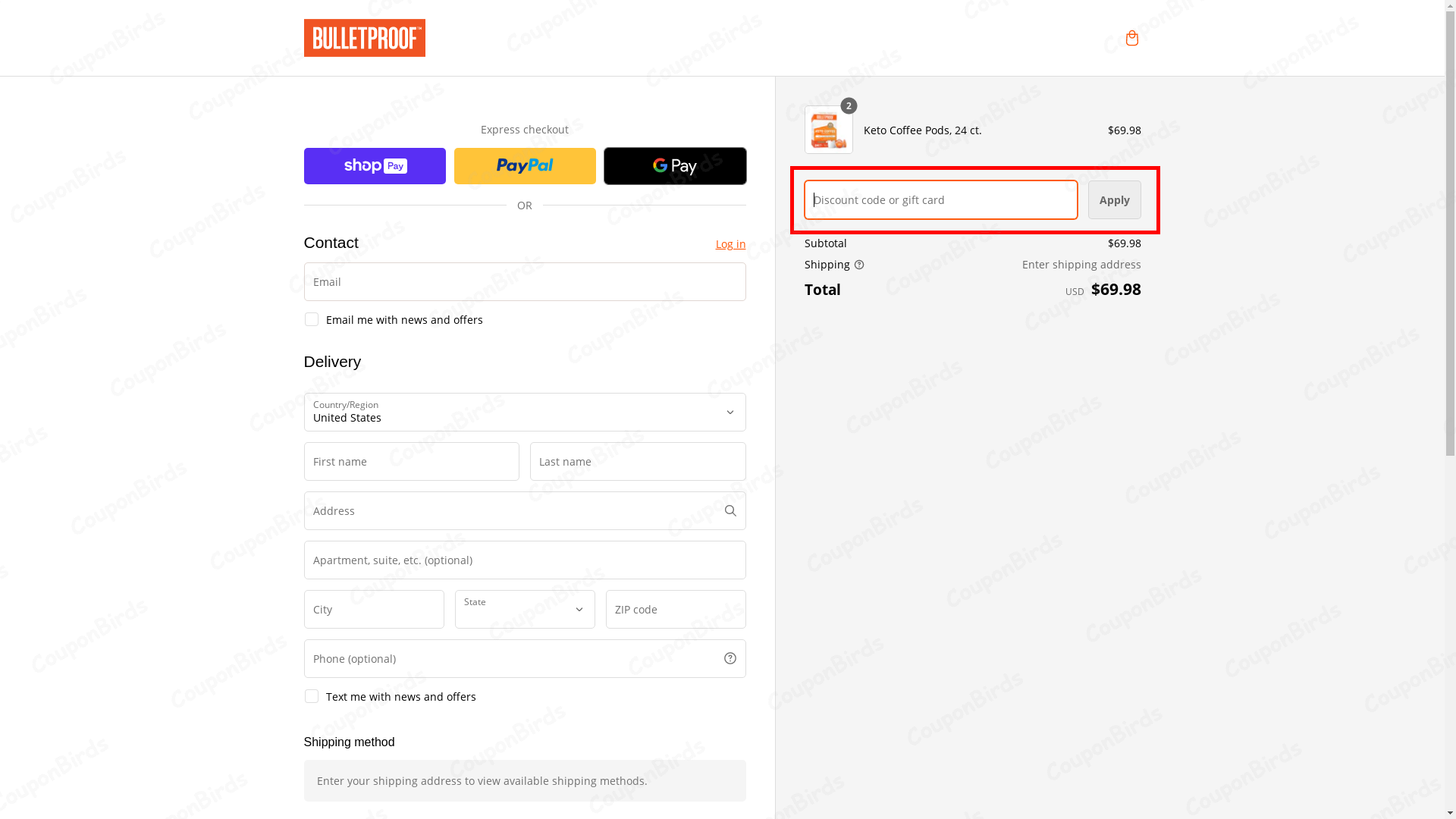
Task: Focus the First name field
Action: pyautogui.click(x=412, y=462)
